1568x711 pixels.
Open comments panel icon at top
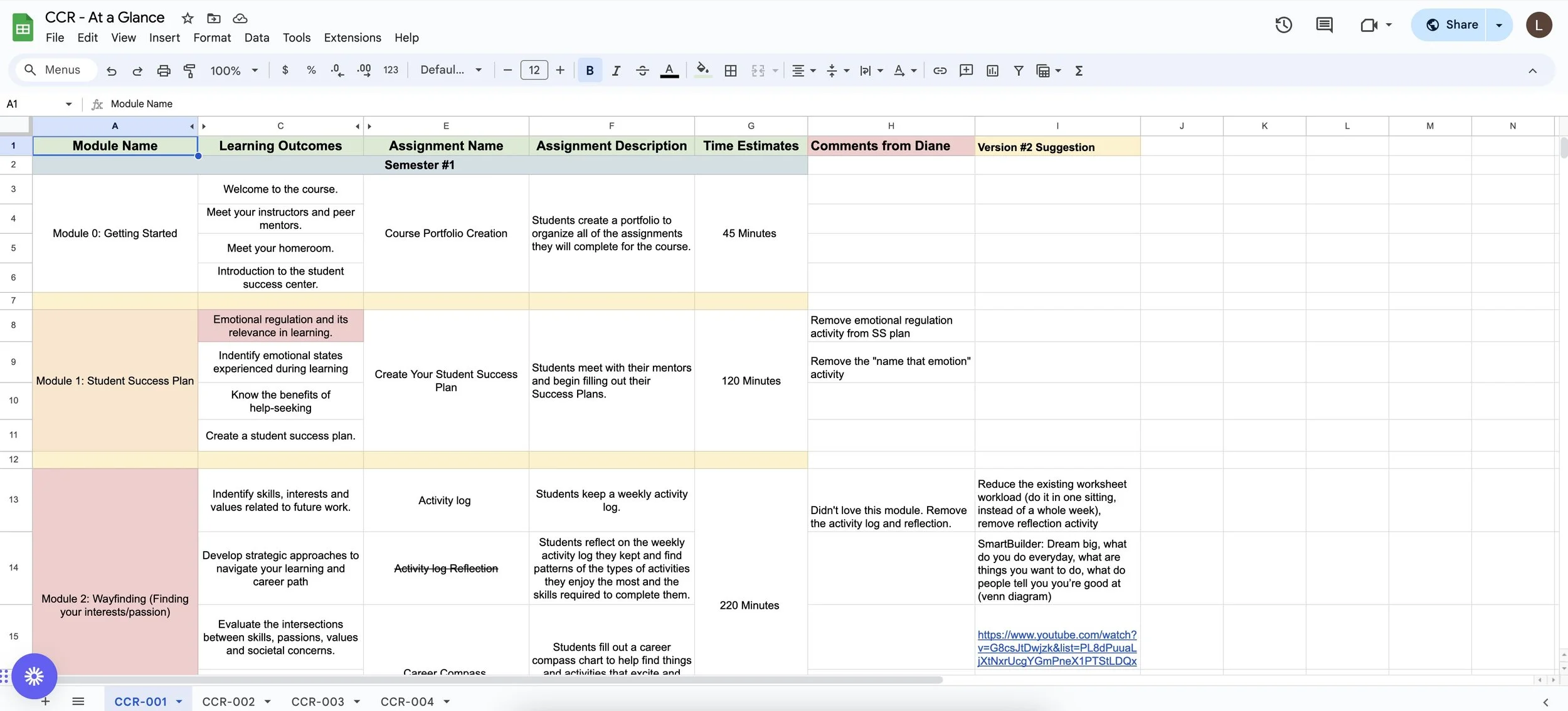pyautogui.click(x=1324, y=24)
